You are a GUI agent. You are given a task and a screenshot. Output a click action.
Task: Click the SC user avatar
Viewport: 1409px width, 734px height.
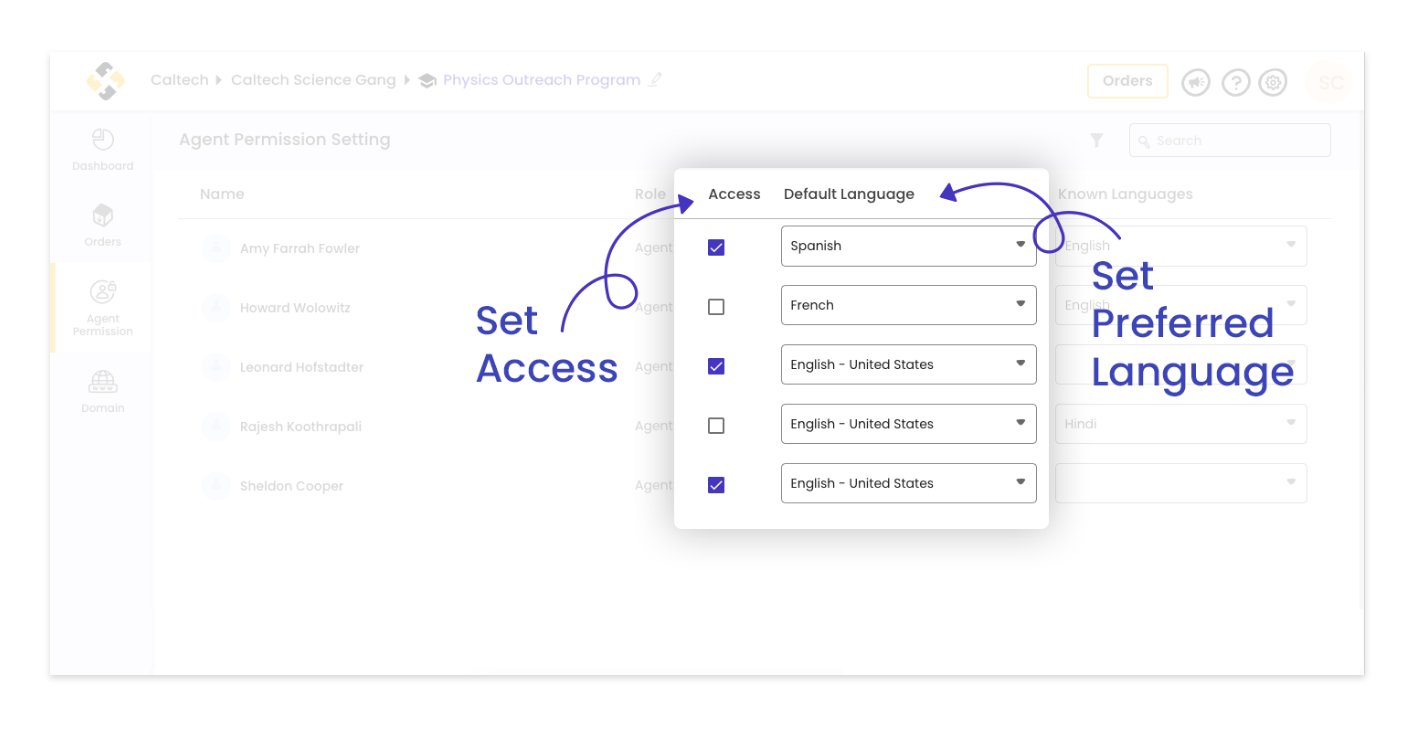point(1329,83)
